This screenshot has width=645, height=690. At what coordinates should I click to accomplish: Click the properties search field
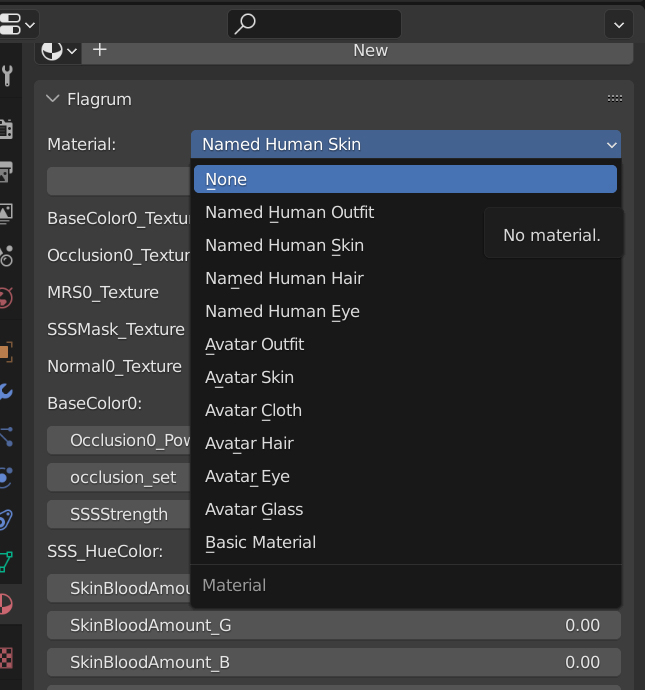coord(314,23)
